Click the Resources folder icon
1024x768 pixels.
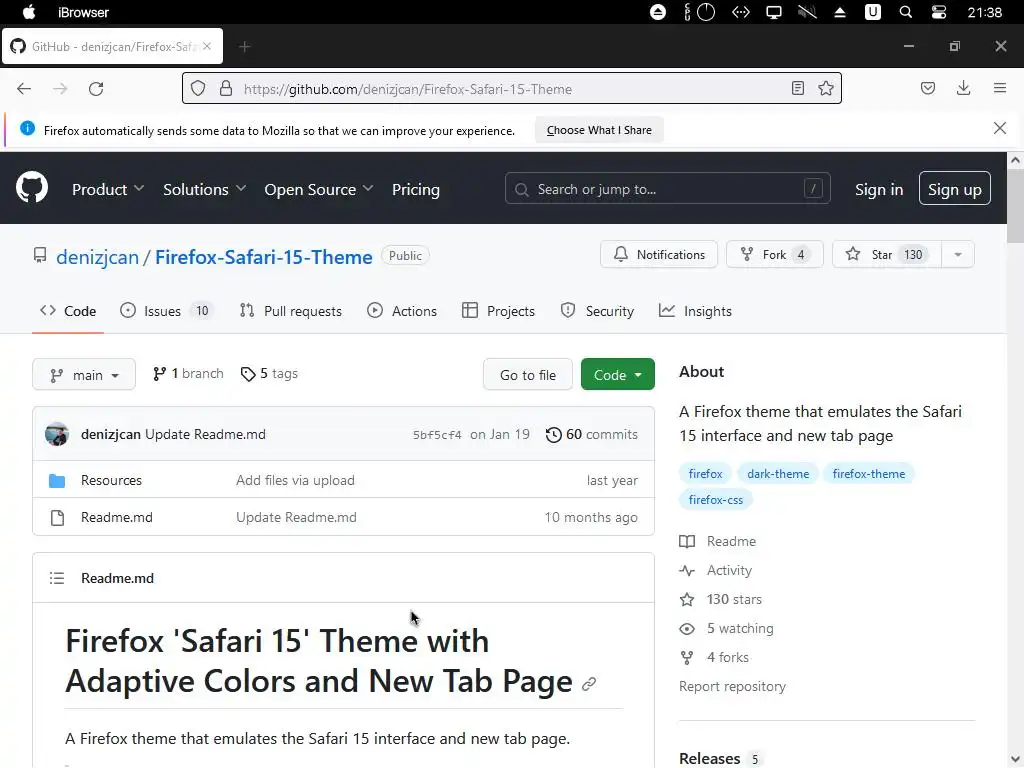[x=57, y=481]
